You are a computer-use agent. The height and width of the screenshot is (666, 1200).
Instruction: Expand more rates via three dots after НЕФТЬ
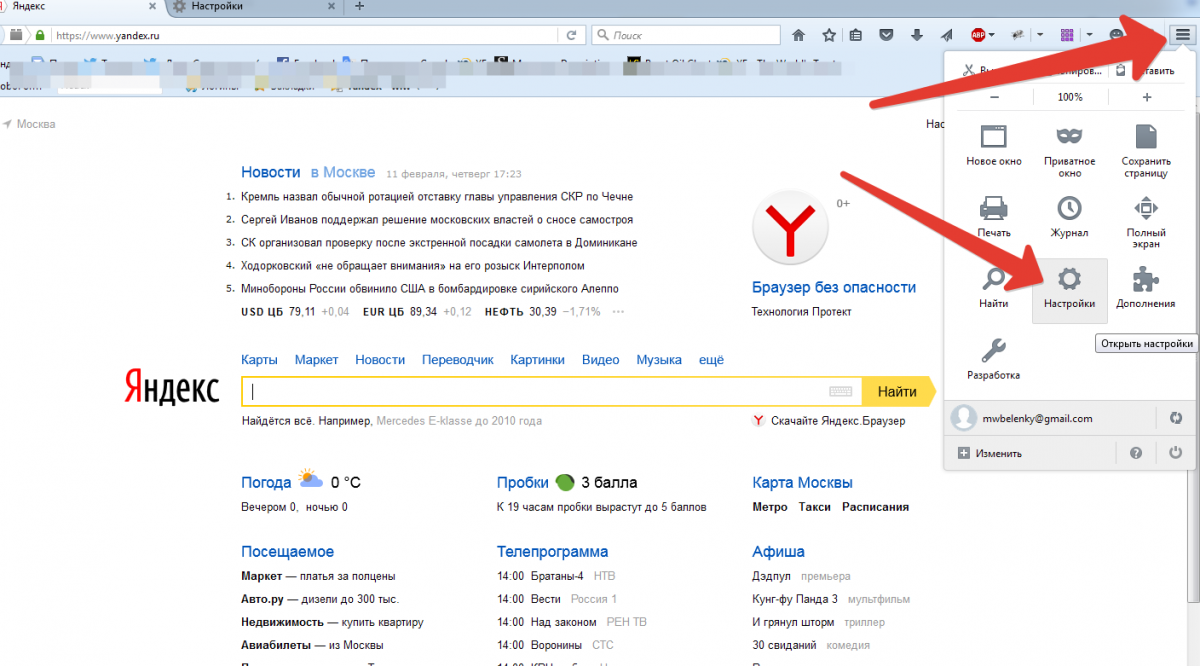tap(618, 312)
